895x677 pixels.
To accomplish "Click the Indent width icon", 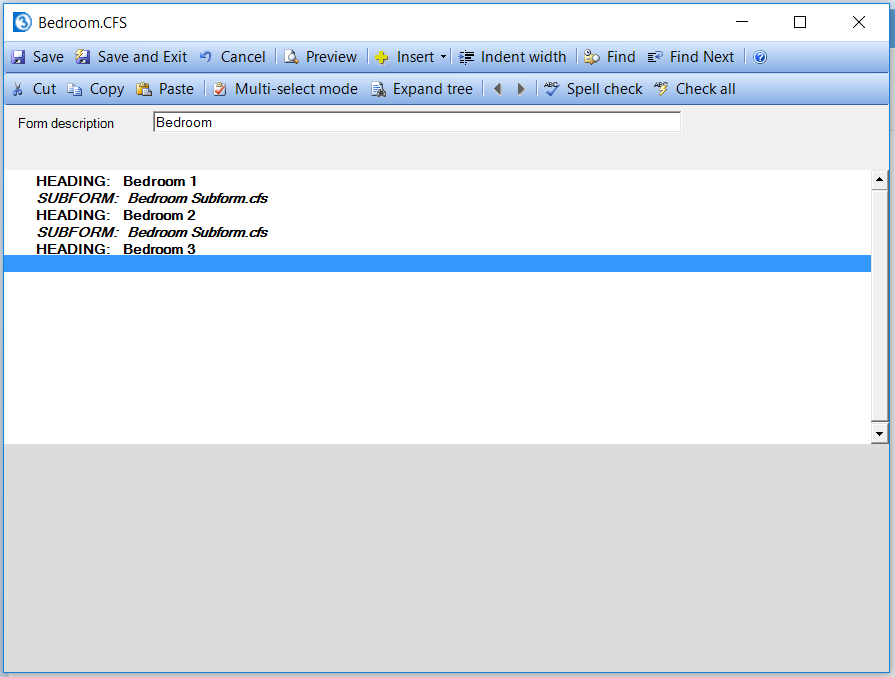I will pos(466,57).
